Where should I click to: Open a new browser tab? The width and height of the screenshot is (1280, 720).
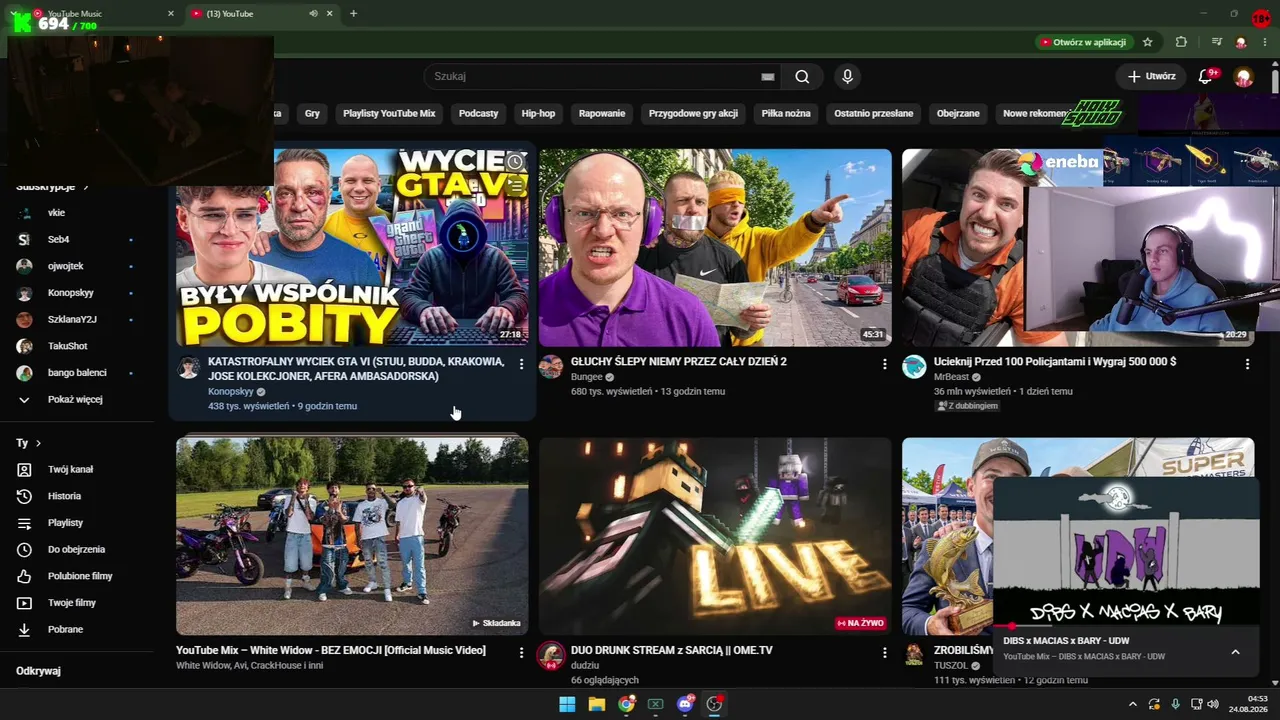coord(353,14)
